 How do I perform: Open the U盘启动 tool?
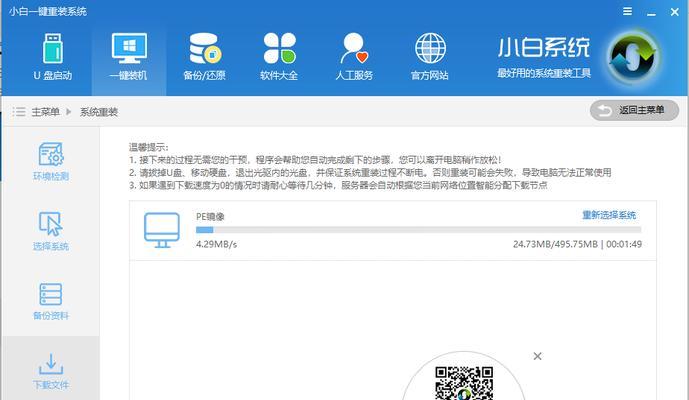(53, 57)
